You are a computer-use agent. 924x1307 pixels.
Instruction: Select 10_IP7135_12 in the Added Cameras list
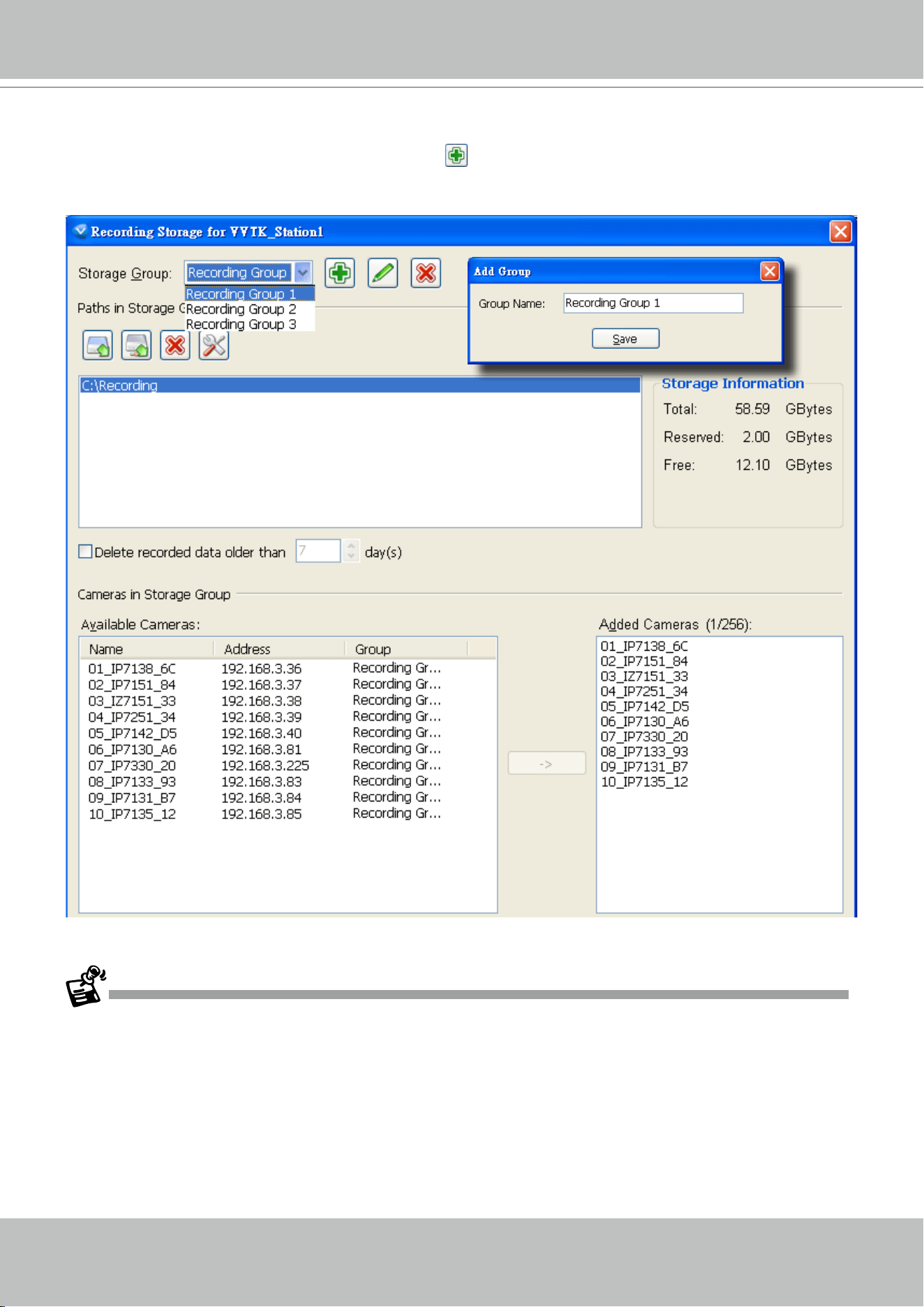click(644, 782)
